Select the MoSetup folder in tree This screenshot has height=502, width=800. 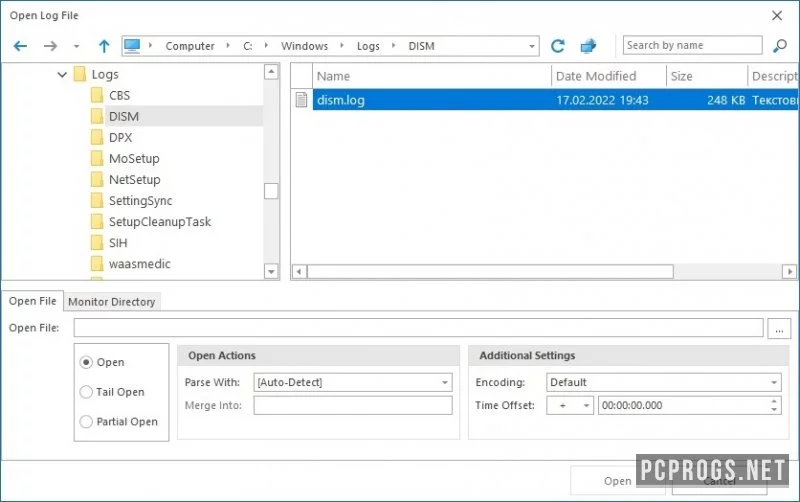134,158
